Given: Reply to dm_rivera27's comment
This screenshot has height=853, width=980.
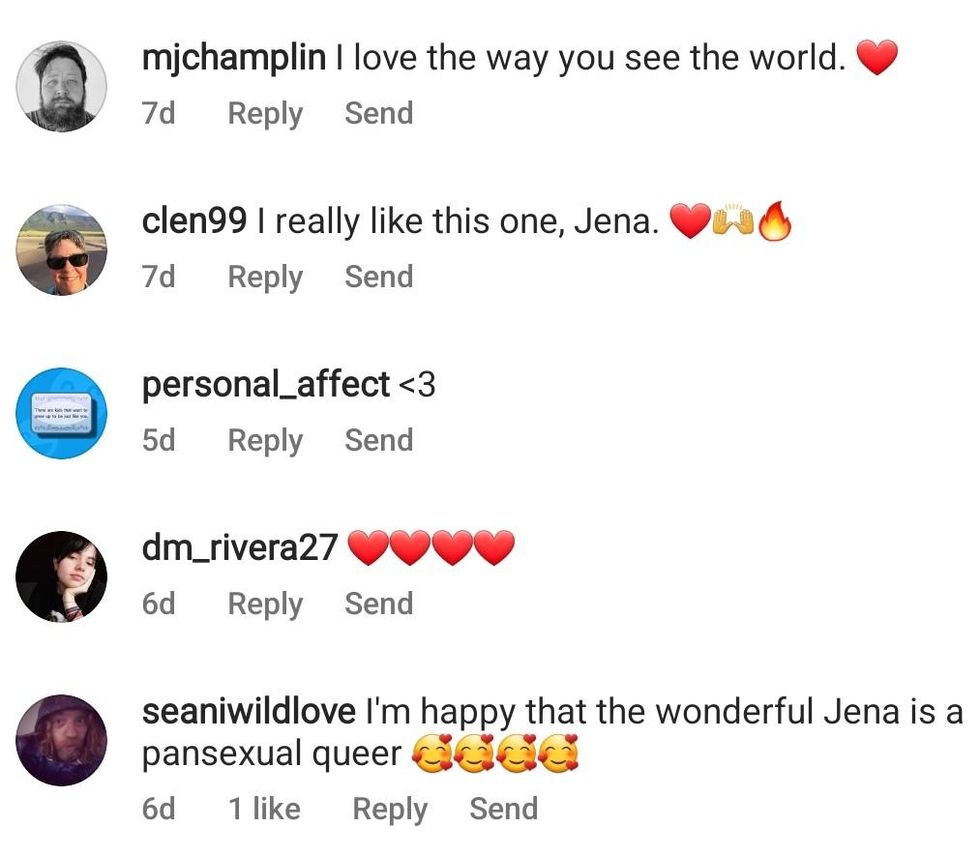Looking at the screenshot, I should (265, 604).
